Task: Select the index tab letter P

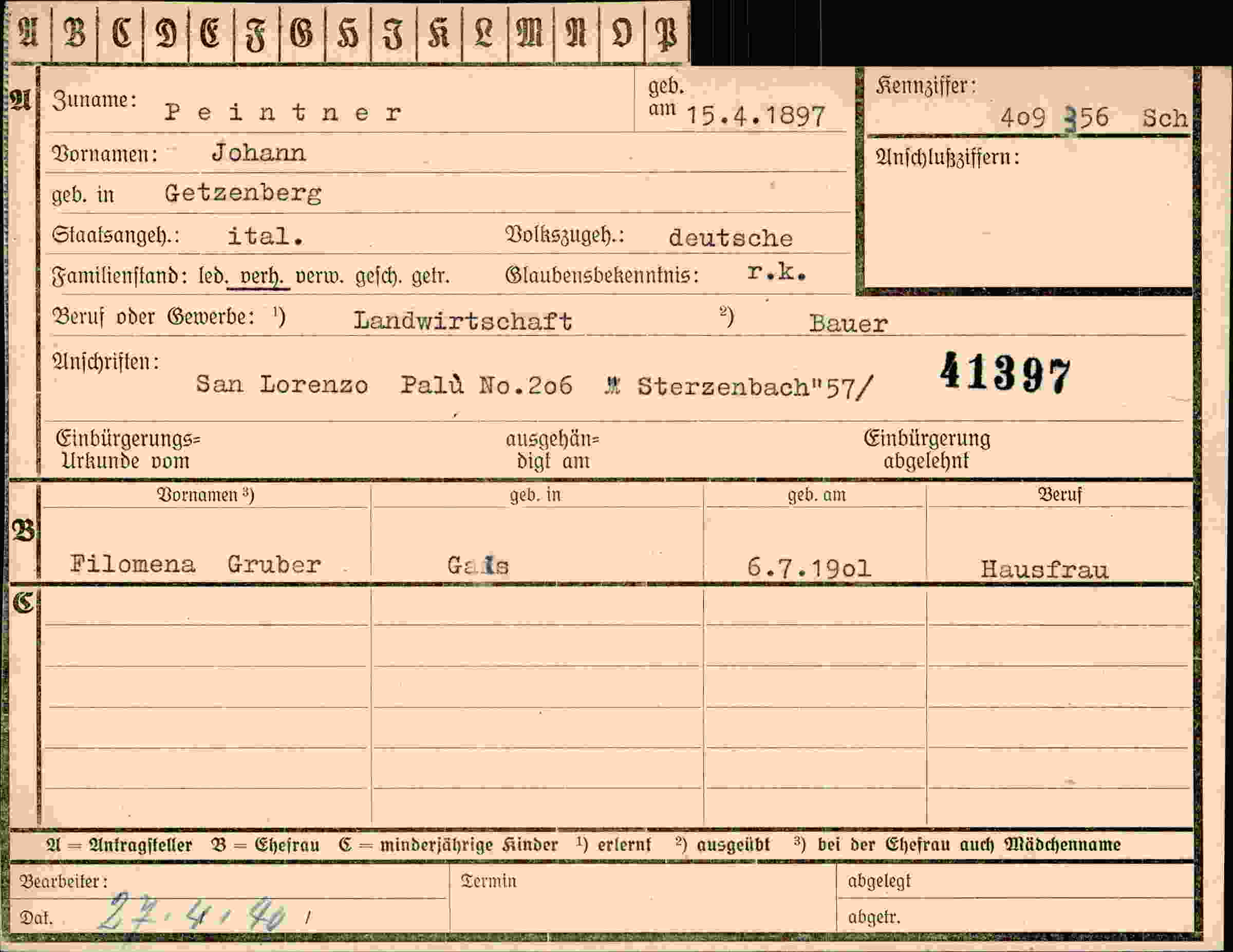Action: pos(667,33)
